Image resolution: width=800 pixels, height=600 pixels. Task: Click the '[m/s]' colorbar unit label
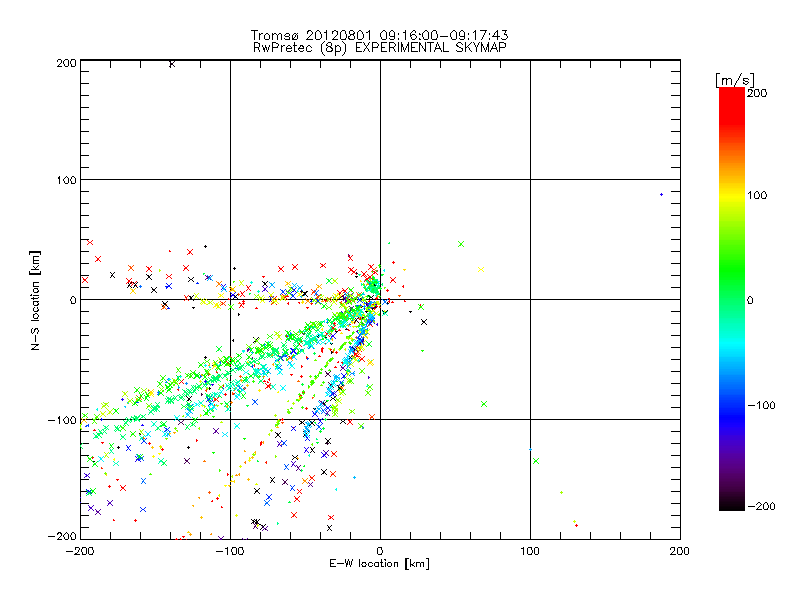pyautogui.click(x=735, y=80)
